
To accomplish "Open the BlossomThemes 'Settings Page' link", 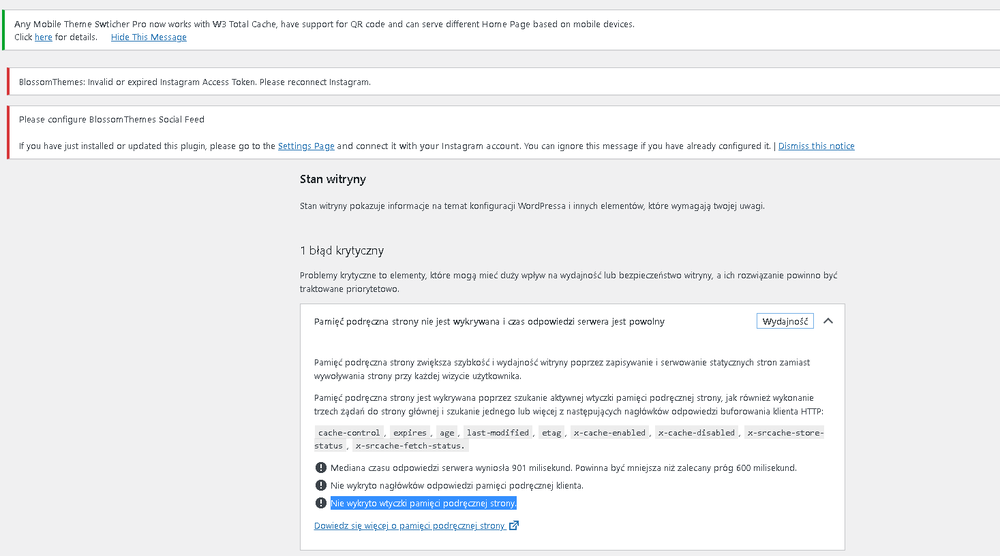I will [306, 146].
